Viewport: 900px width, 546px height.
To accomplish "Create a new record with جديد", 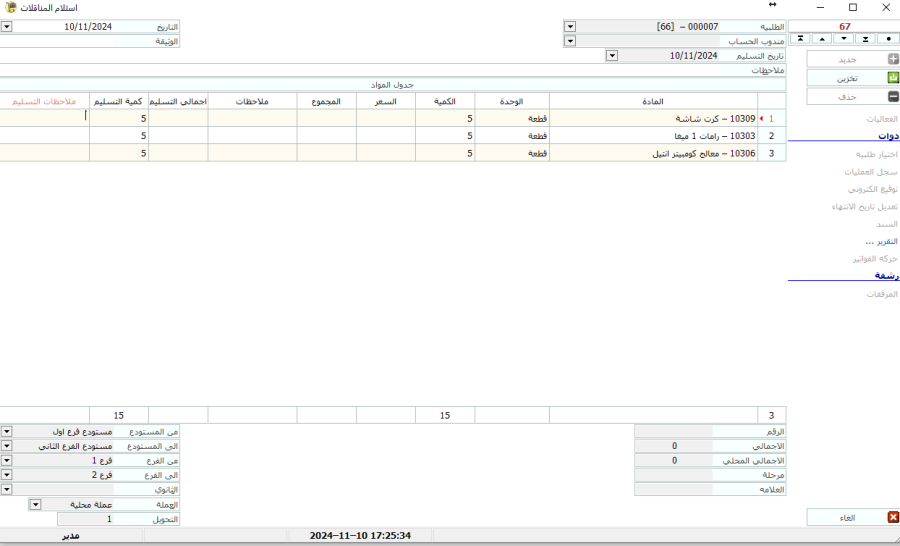I will click(853, 59).
